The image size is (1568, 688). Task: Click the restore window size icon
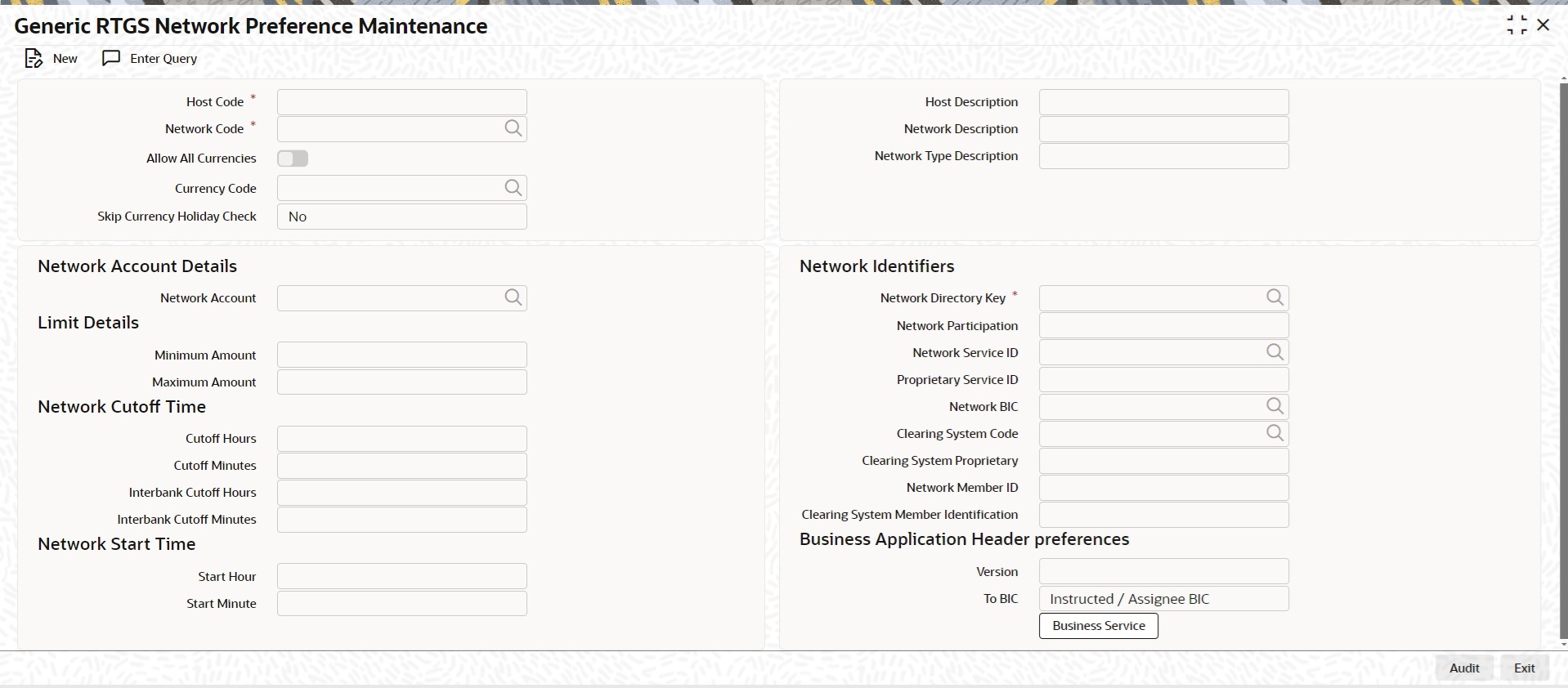[x=1516, y=25]
